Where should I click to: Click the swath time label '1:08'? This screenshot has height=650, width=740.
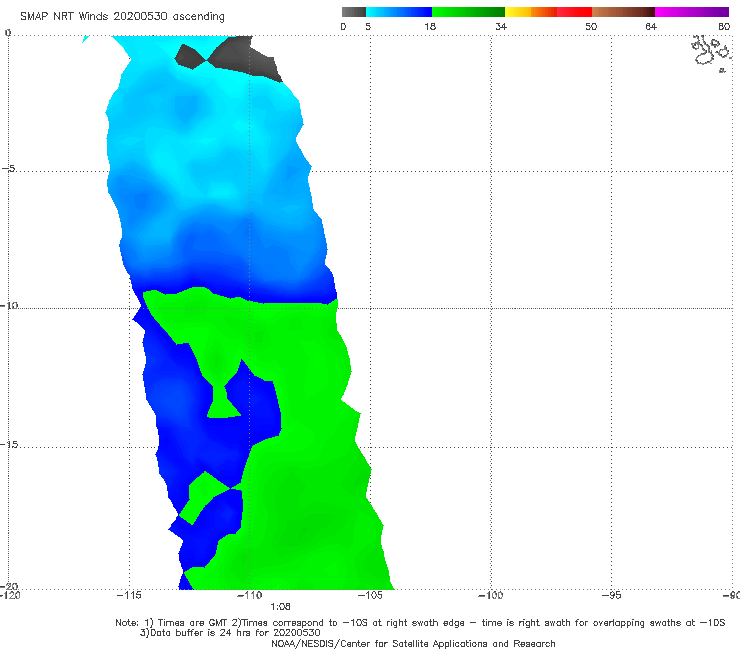[x=280, y=607]
